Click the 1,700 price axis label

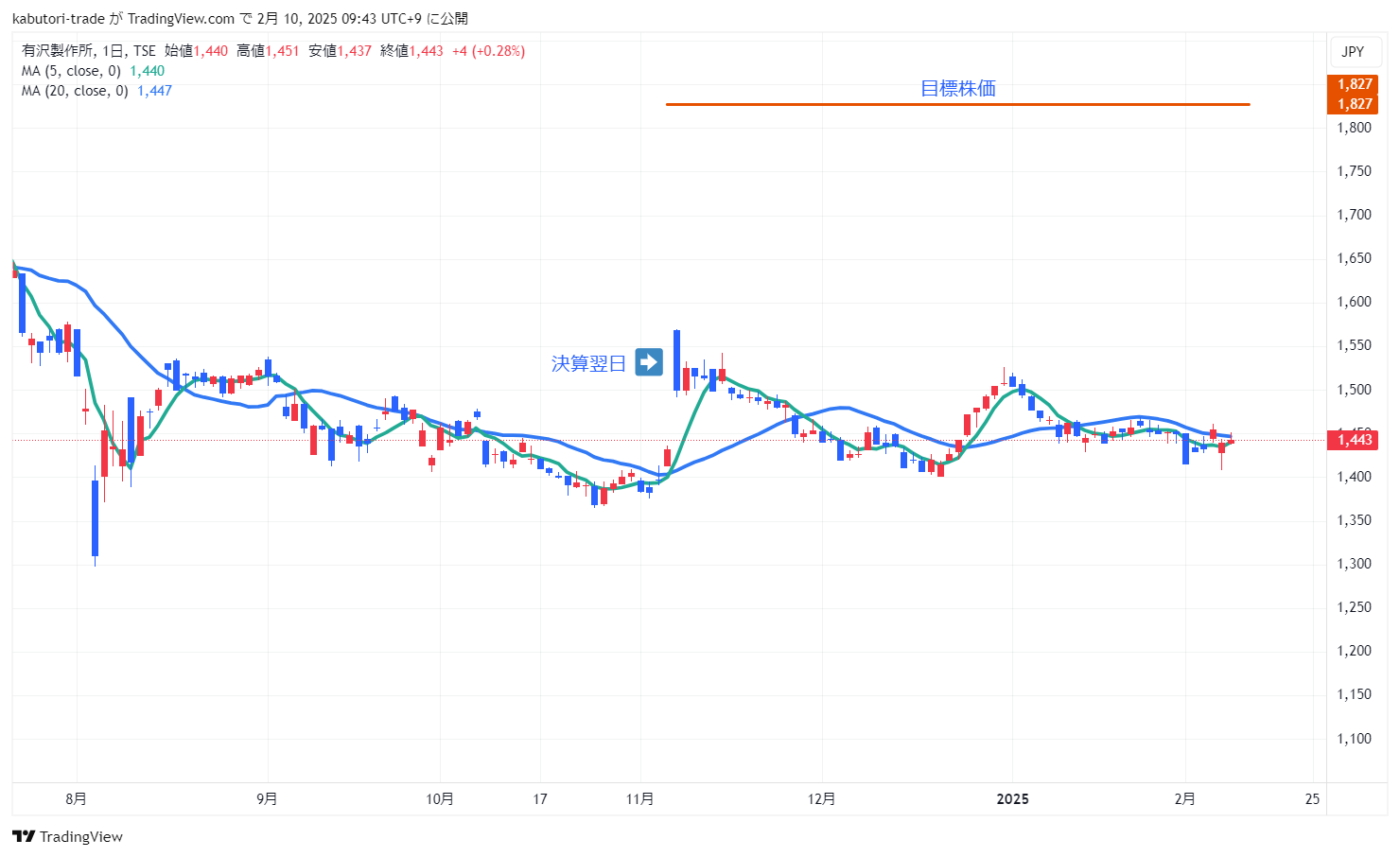click(1354, 215)
